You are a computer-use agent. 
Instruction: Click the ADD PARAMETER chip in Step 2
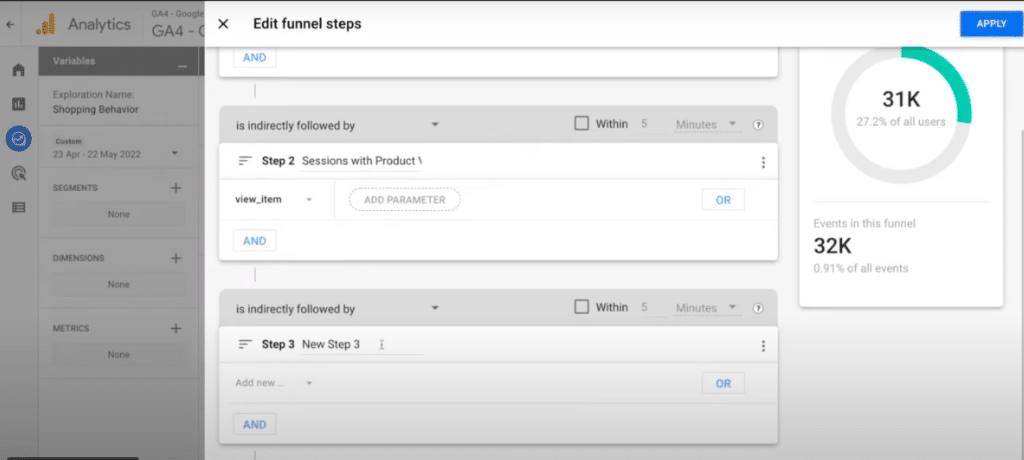point(404,200)
